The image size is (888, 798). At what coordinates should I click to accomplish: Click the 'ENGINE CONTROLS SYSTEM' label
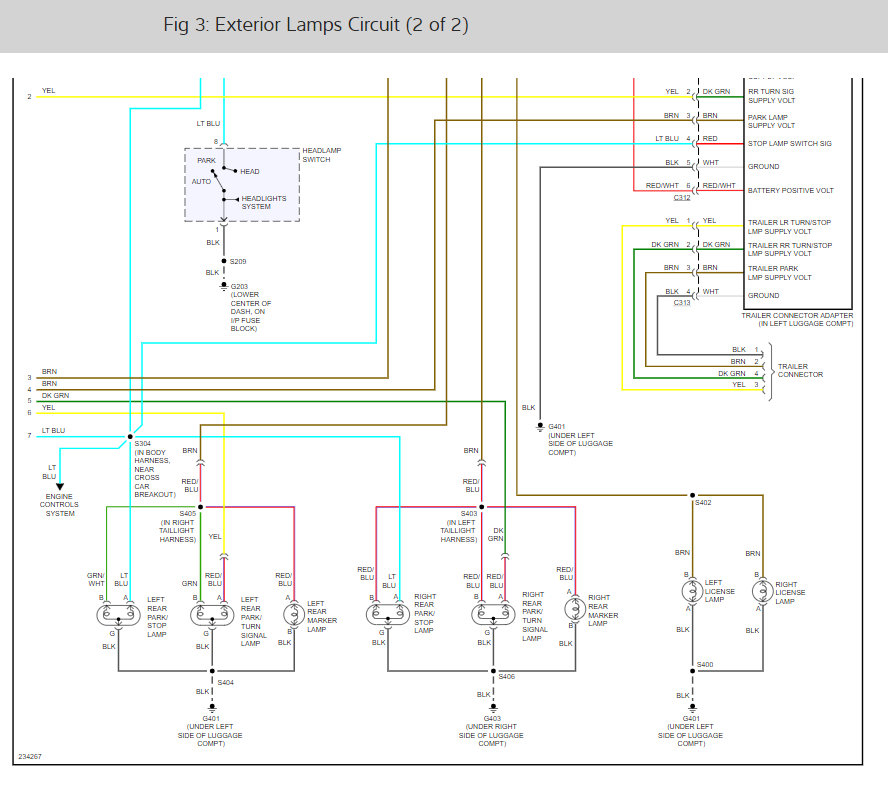point(59,505)
